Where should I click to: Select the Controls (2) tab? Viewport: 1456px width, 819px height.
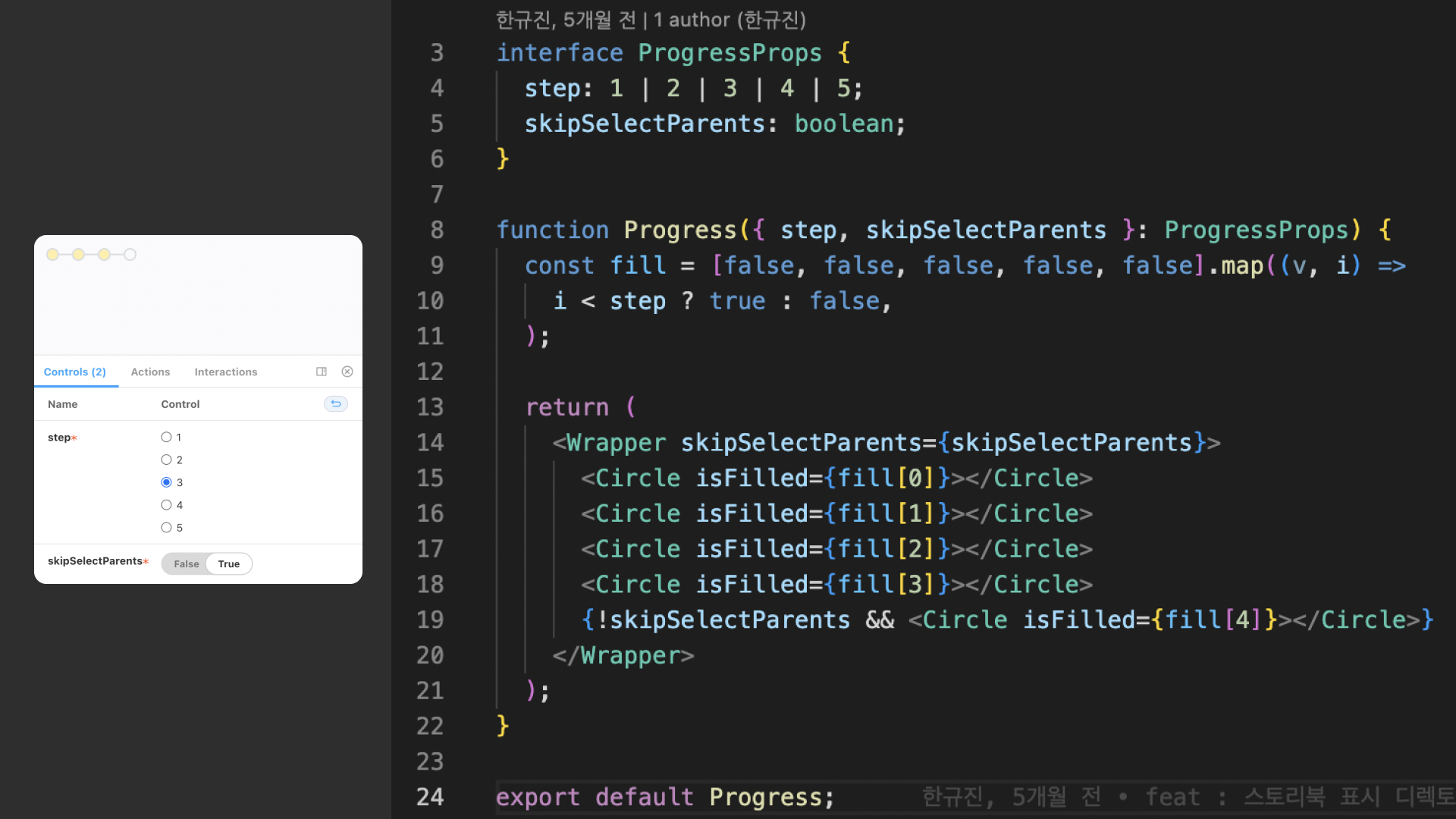(75, 372)
